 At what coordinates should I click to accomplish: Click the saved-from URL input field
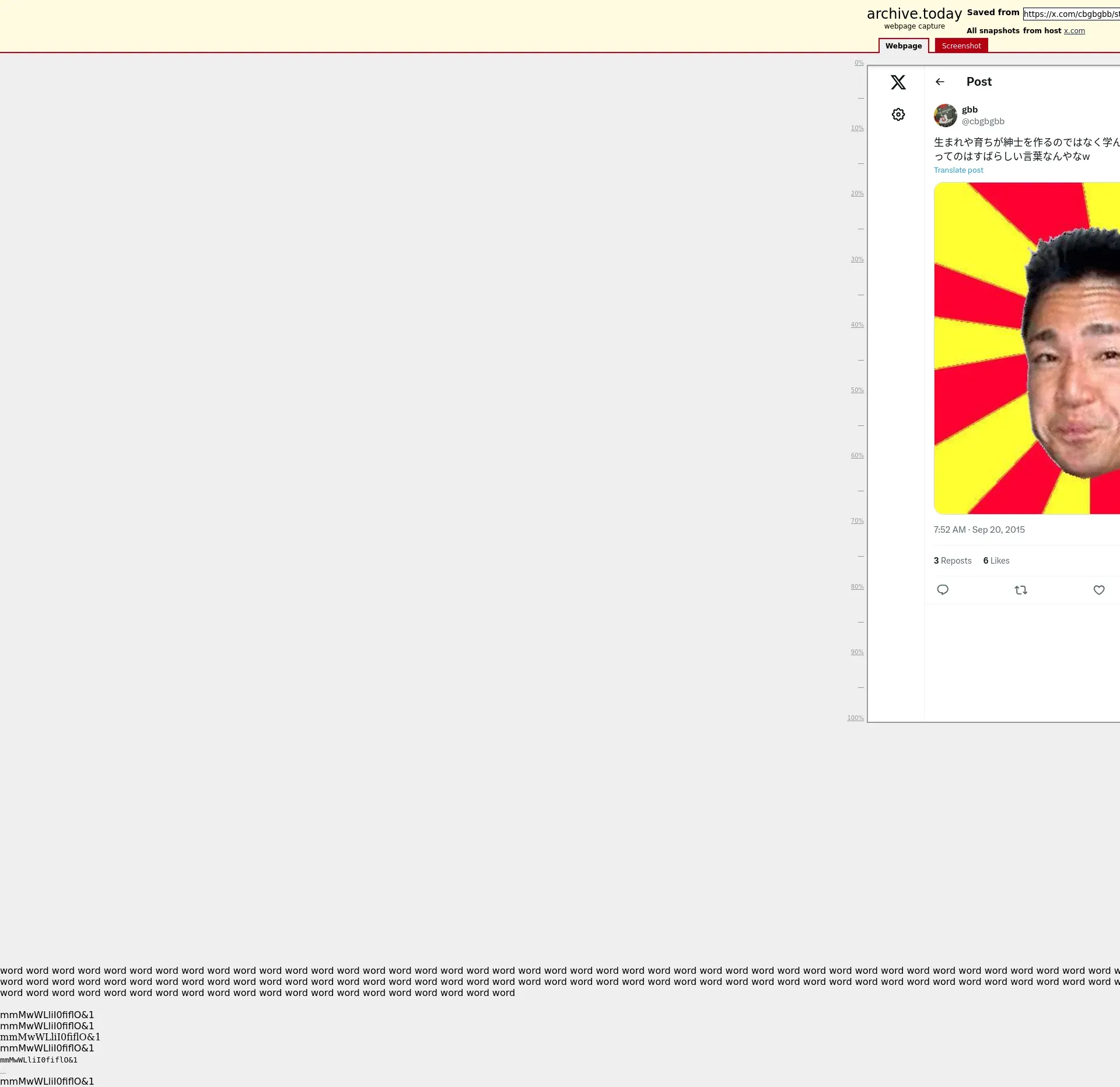click(1071, 14)
